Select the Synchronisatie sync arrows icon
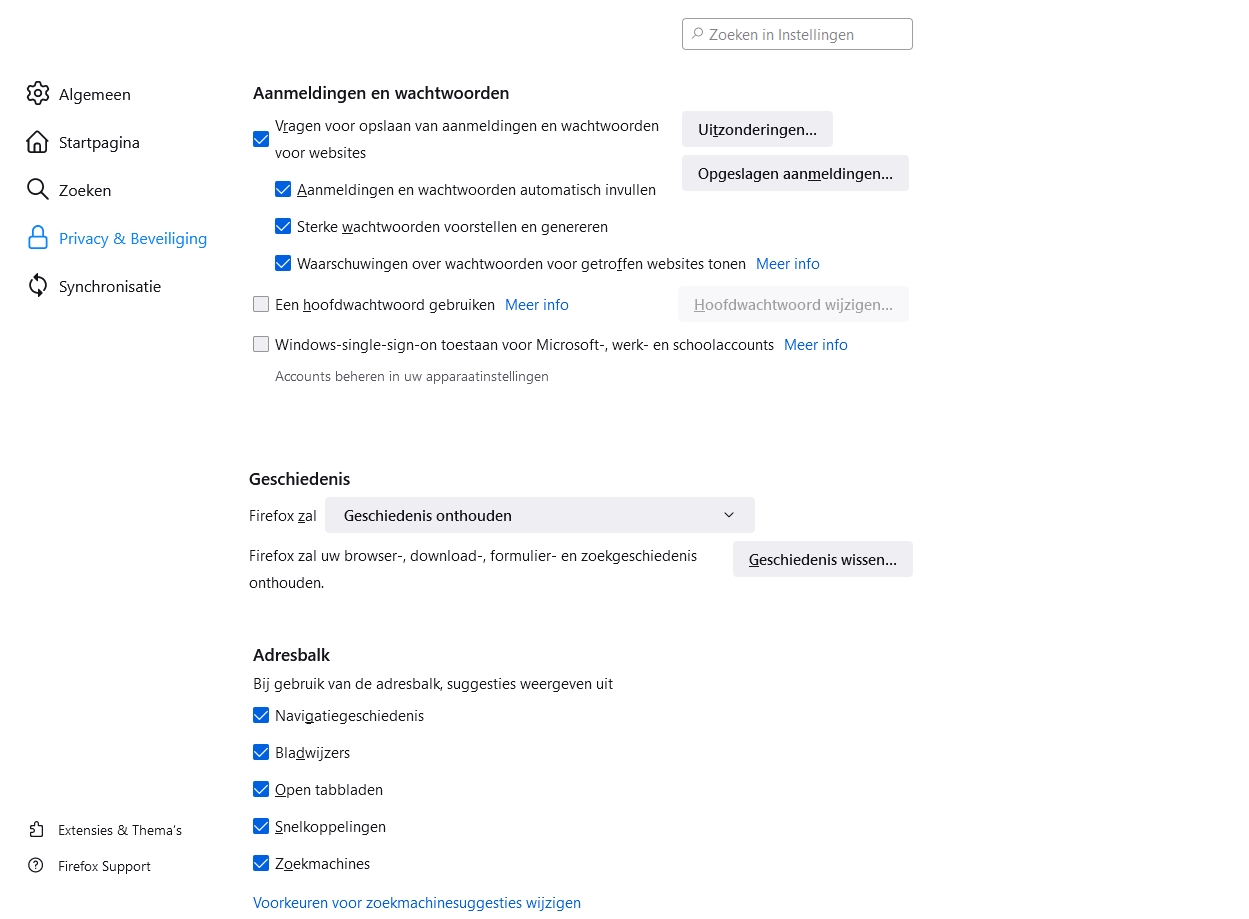 [37, 286]
